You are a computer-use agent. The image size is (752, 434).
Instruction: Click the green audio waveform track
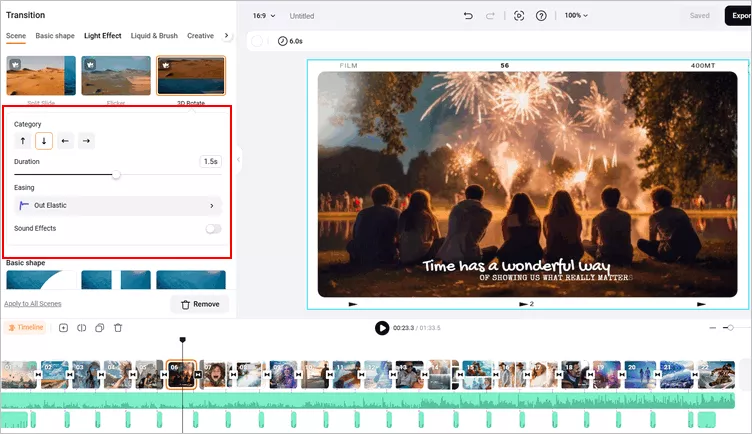(x=368, y=401)
